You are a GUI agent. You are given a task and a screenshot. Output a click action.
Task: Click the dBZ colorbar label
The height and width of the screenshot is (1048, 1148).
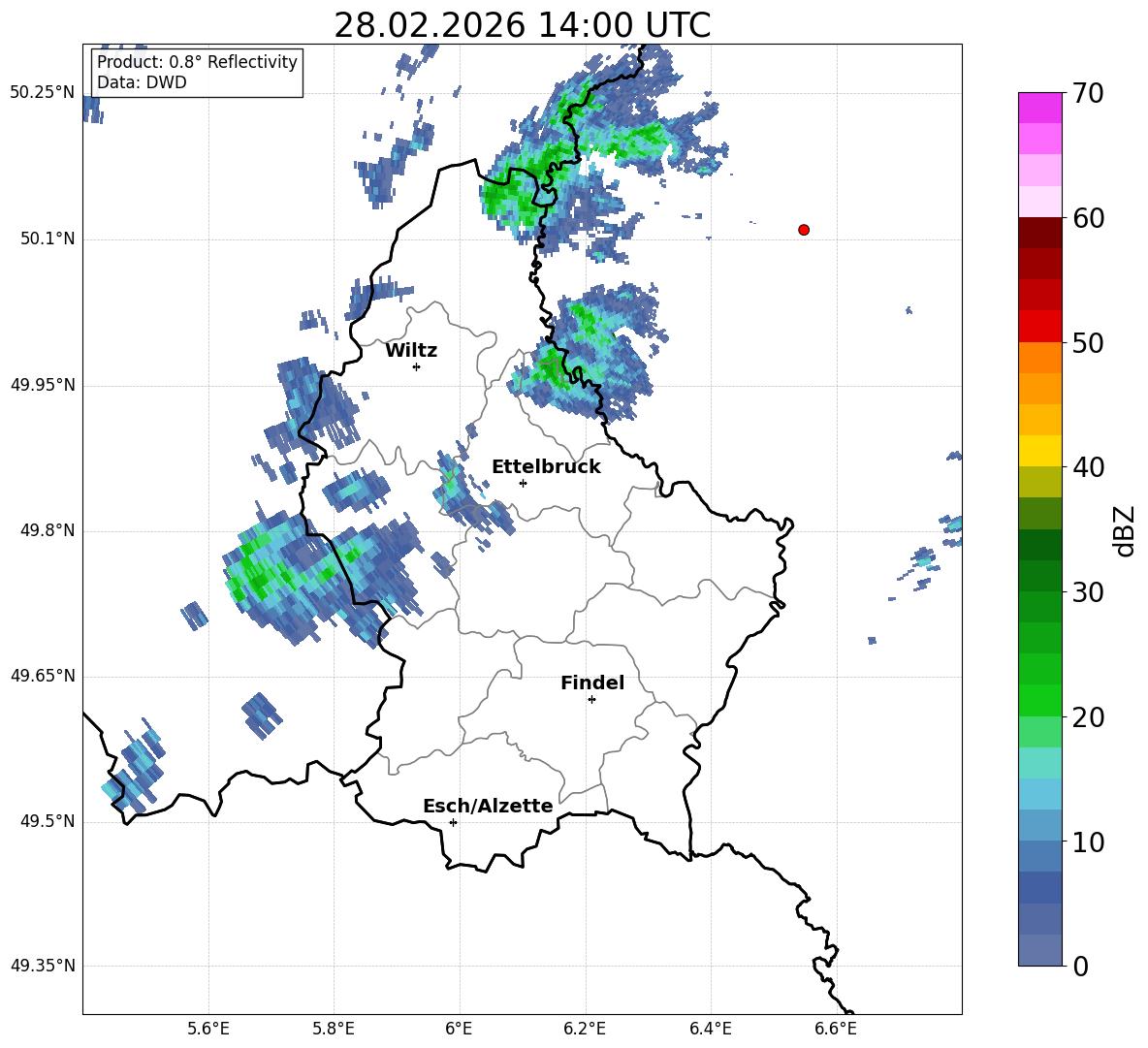pyautogui.click(x=1125, y=530)
